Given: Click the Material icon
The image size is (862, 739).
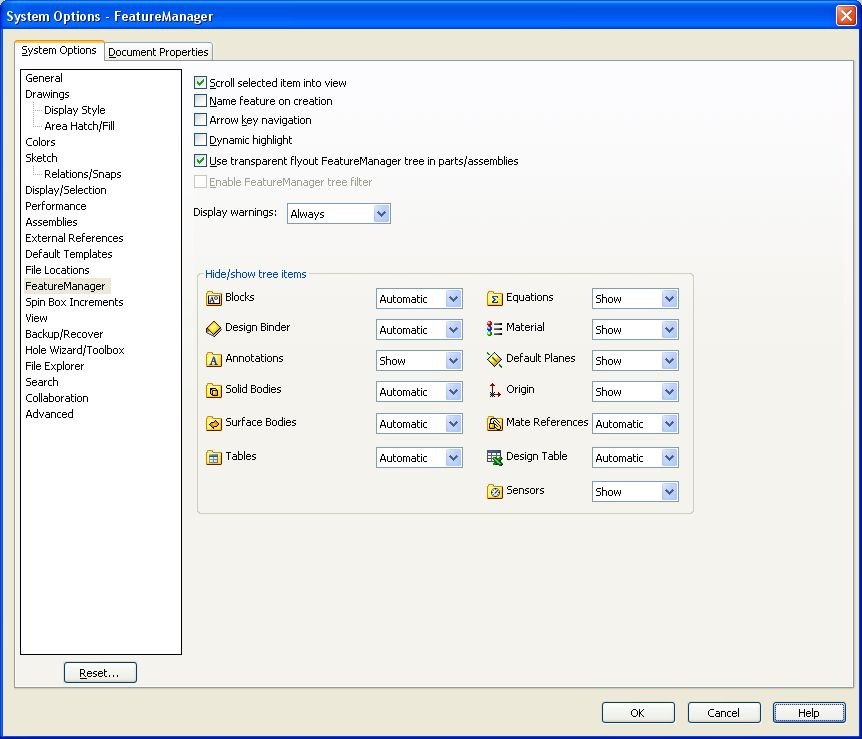Looking at the screenshot, I should [495, 328].
